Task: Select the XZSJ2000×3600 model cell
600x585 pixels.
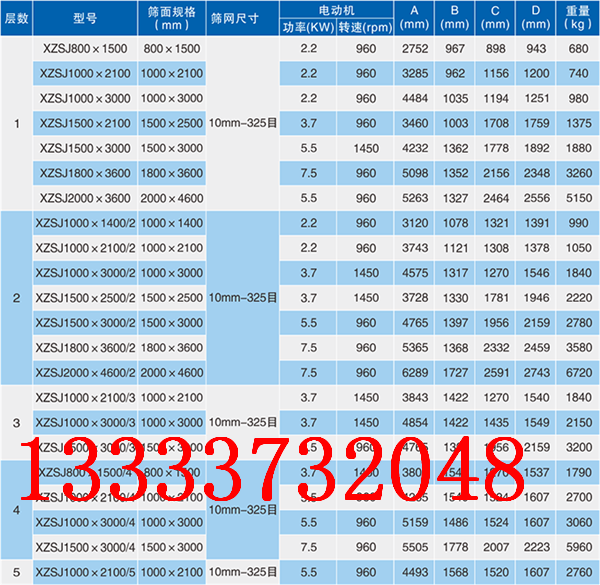Action: [x=85, y=198]
